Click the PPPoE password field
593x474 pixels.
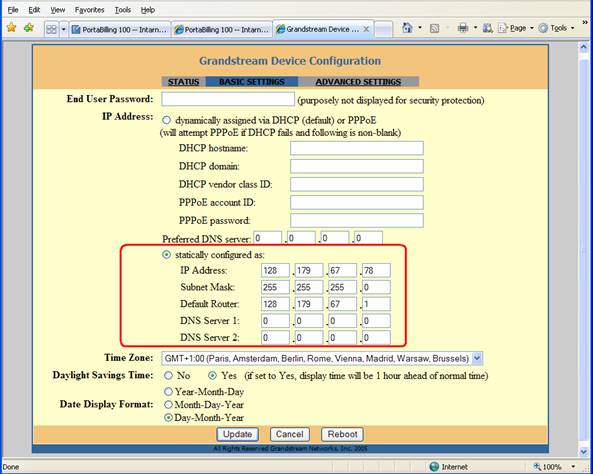click(x=357, y=221)
